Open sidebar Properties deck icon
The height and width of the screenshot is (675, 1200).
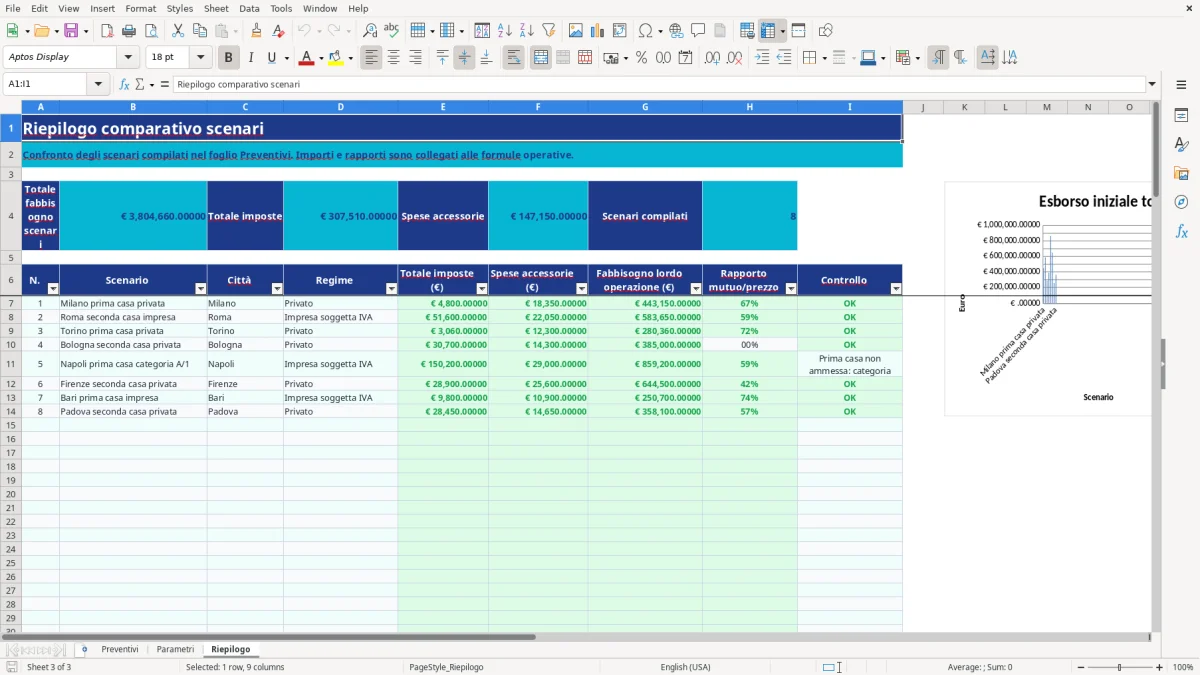coord(1181,115)
